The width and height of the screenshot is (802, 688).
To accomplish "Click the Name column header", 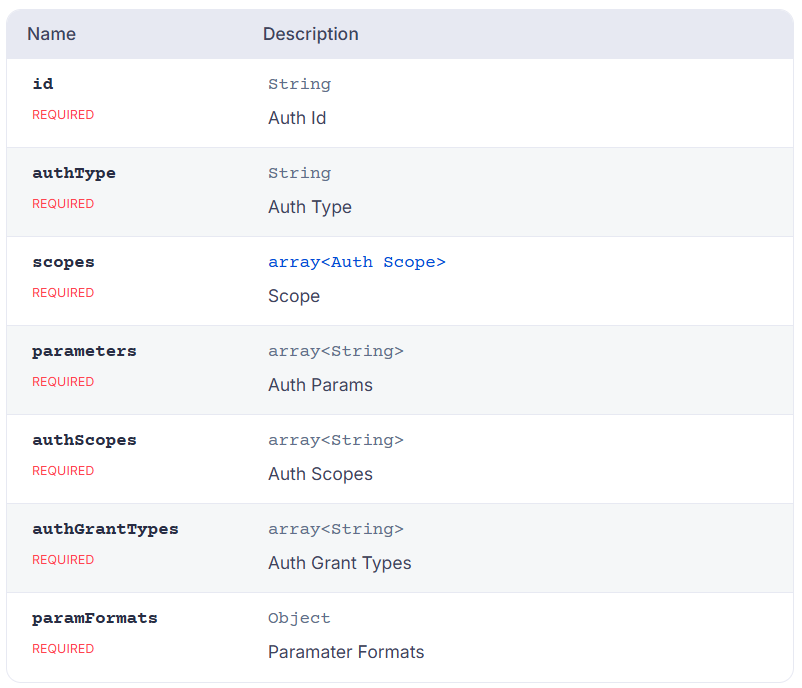I will point(51,34).
